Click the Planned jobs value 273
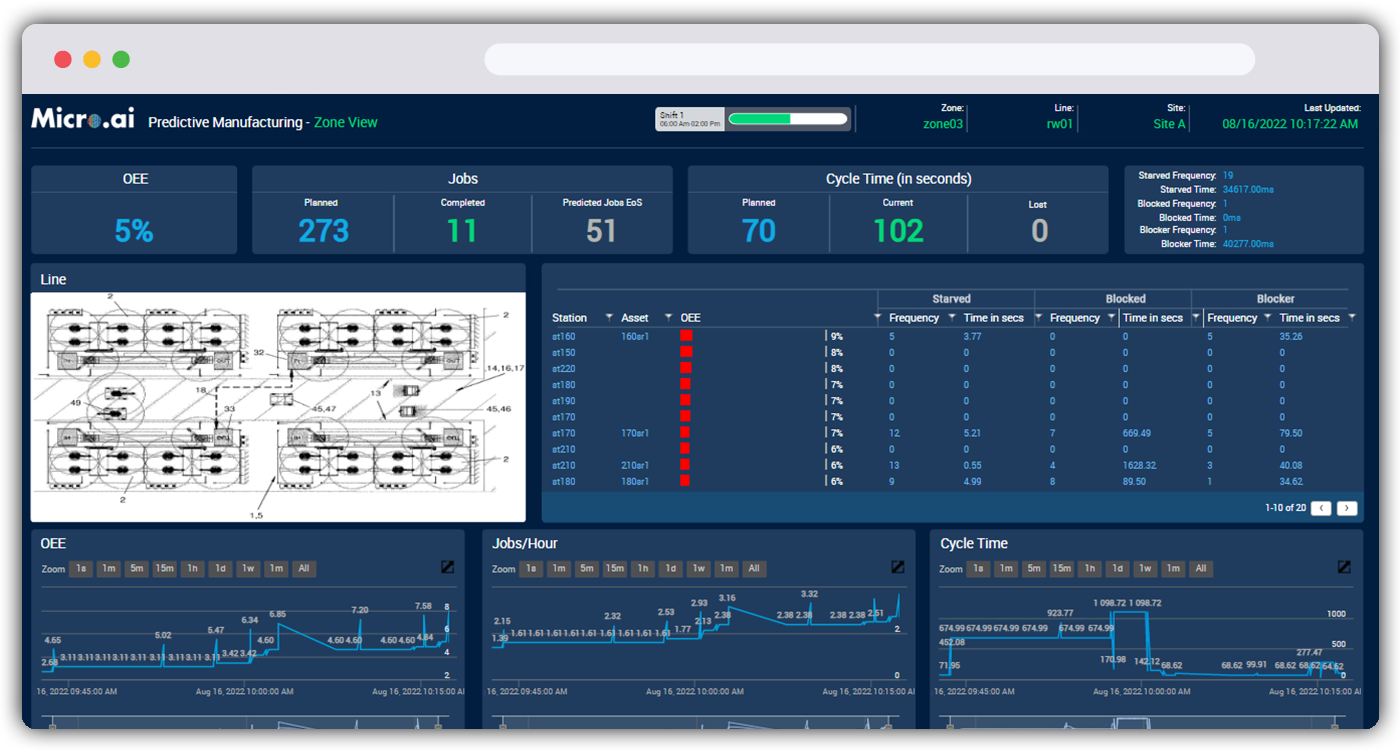Screen dimensions: 1400x755 coord(324,231)
